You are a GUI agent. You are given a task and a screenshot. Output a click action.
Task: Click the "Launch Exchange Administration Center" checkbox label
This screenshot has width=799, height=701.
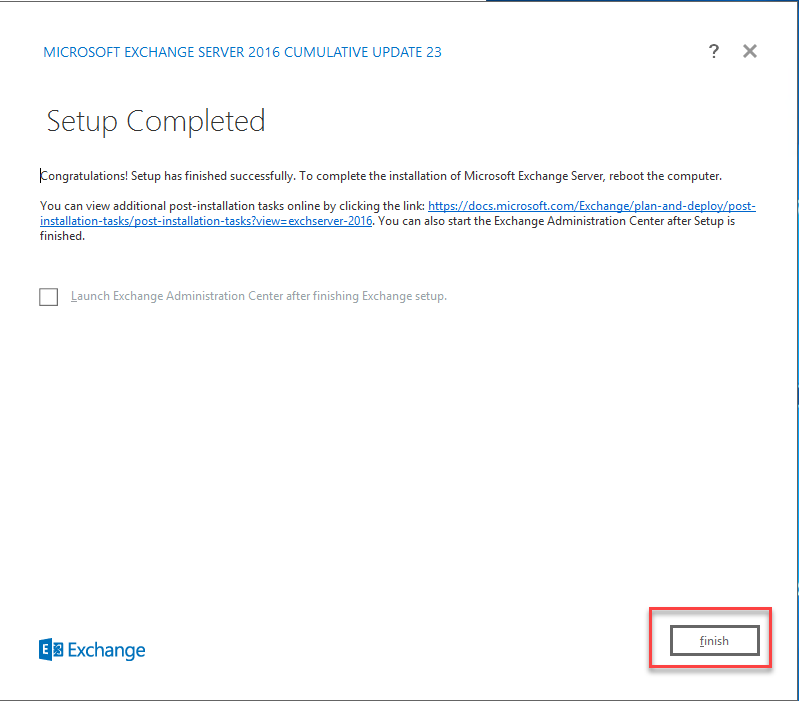258,297
